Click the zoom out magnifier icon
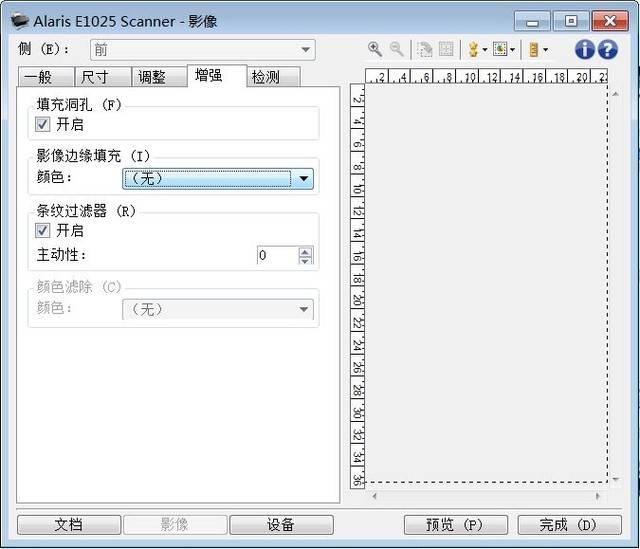Viewport: 640px width, 549px height. (x=396, y=49)
